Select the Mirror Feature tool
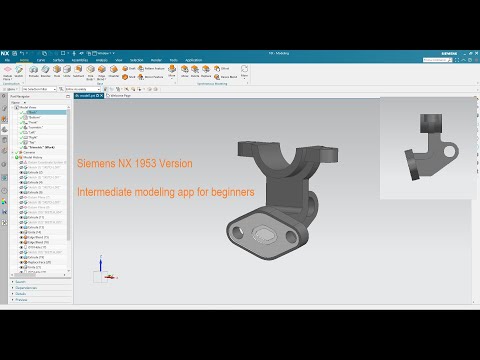The width and height of the screenshot is (480, 360). (x=151, y=77)
